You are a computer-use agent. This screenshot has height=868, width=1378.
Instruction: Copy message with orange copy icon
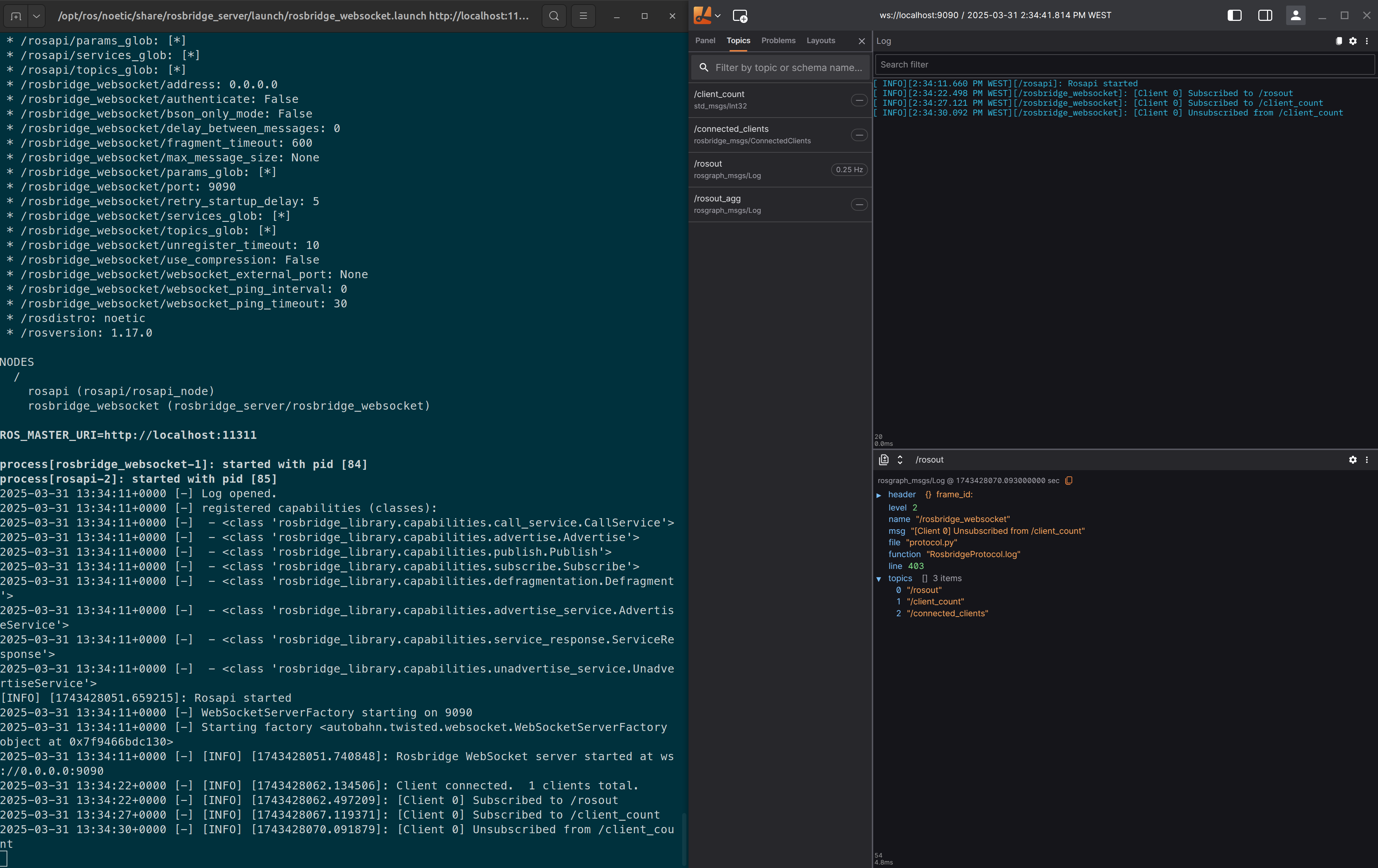1068,481
